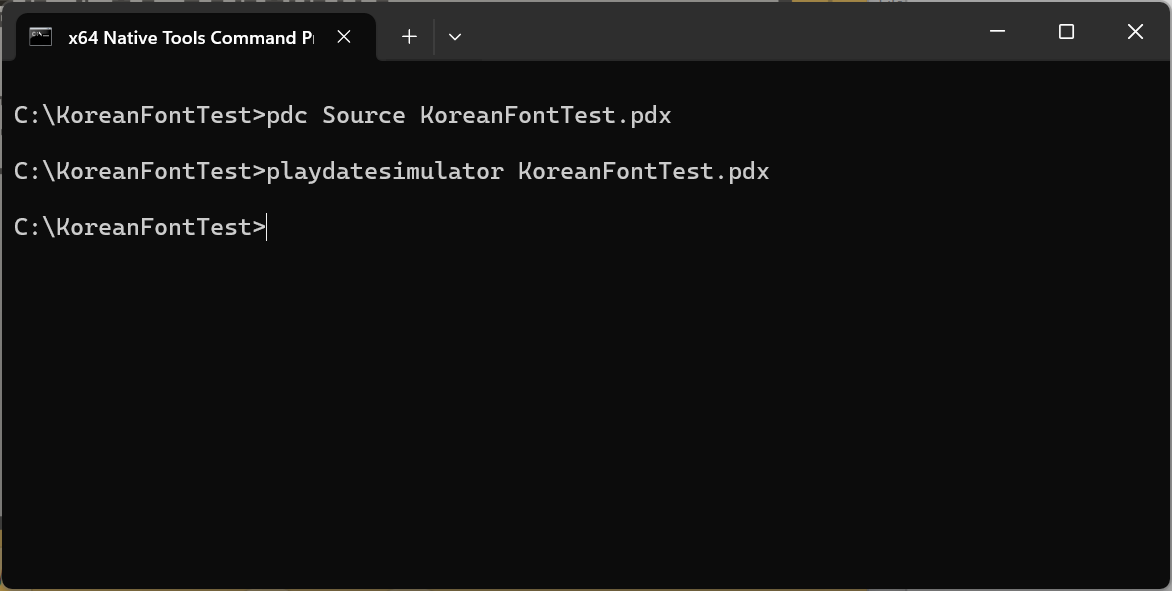Viewport: 1172px width, 591px height.
Task: Click the second line's 'C:\KoreanFontTest>' prompt path
Action: coord(140,172)
